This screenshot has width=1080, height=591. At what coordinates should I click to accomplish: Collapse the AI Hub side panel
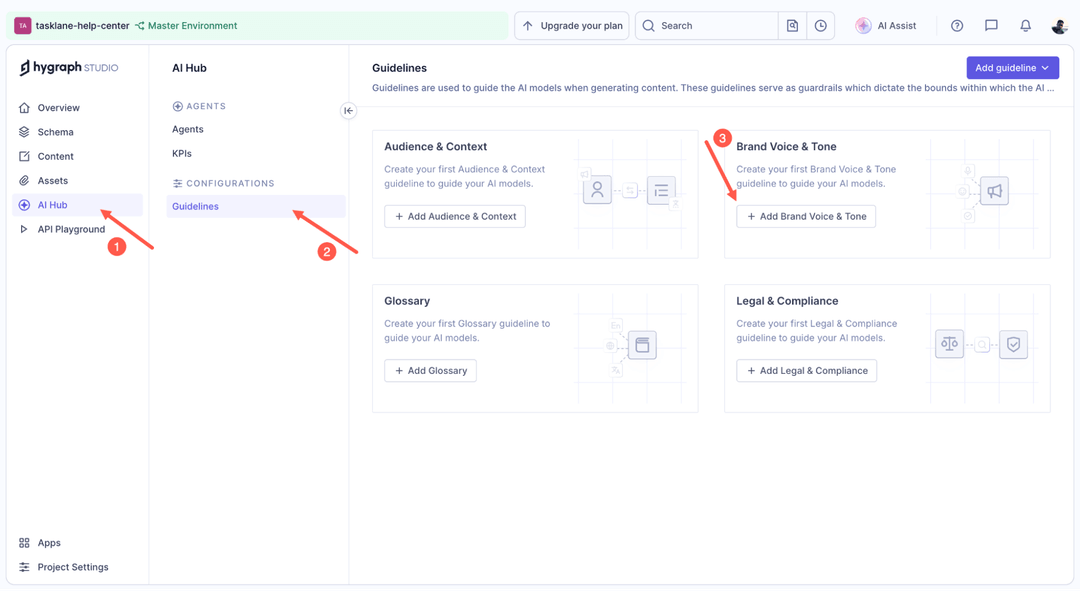coord(349,110)
